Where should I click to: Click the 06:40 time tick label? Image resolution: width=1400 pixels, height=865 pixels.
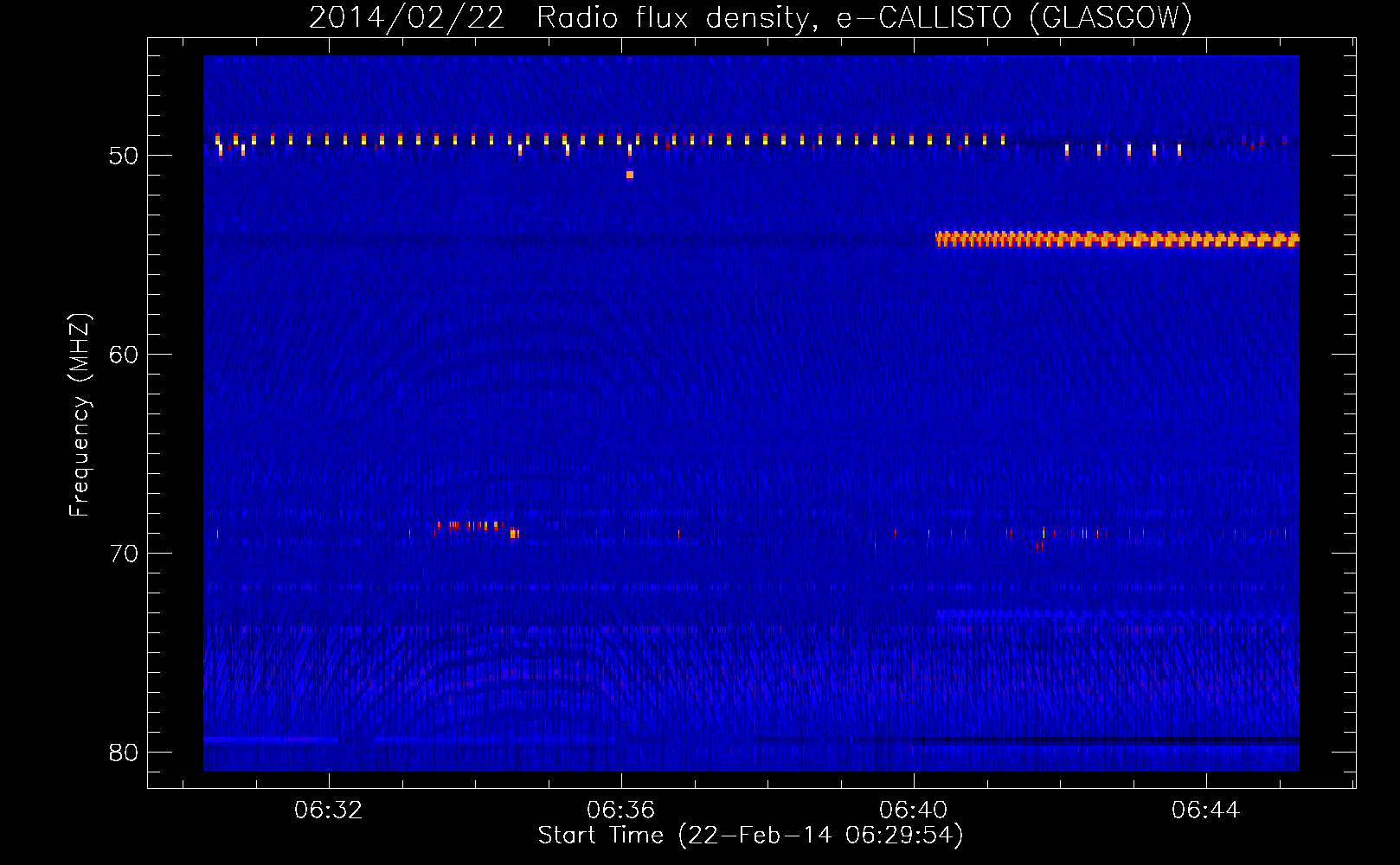[x=913, y=811]
